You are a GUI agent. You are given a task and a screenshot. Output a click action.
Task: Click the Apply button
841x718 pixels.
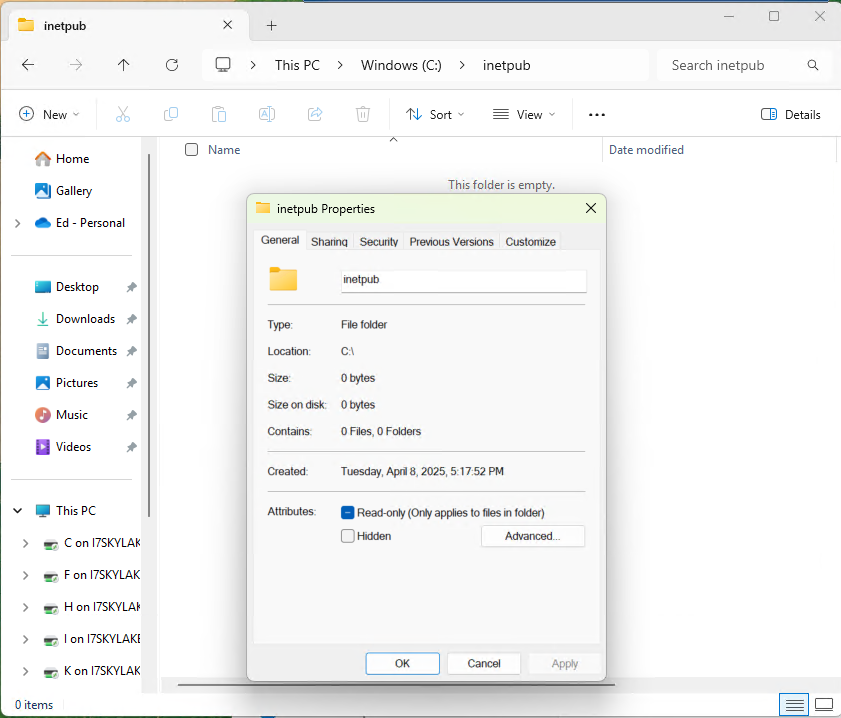[565, 663]
